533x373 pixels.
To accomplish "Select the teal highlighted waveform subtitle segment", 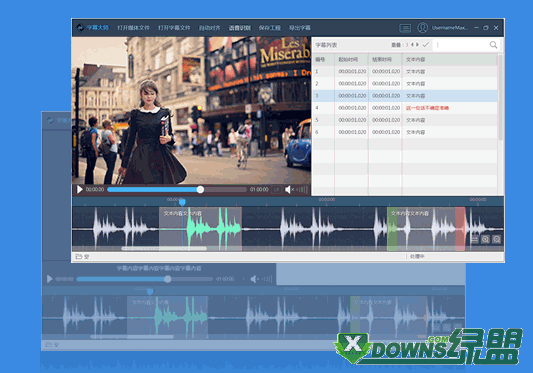I will point(200,228).
